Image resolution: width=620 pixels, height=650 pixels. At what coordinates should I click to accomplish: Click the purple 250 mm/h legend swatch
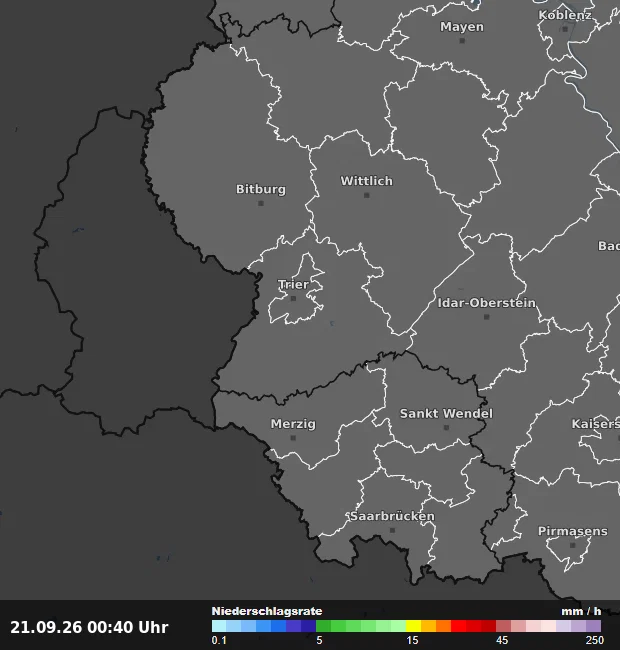click(593, 626)
